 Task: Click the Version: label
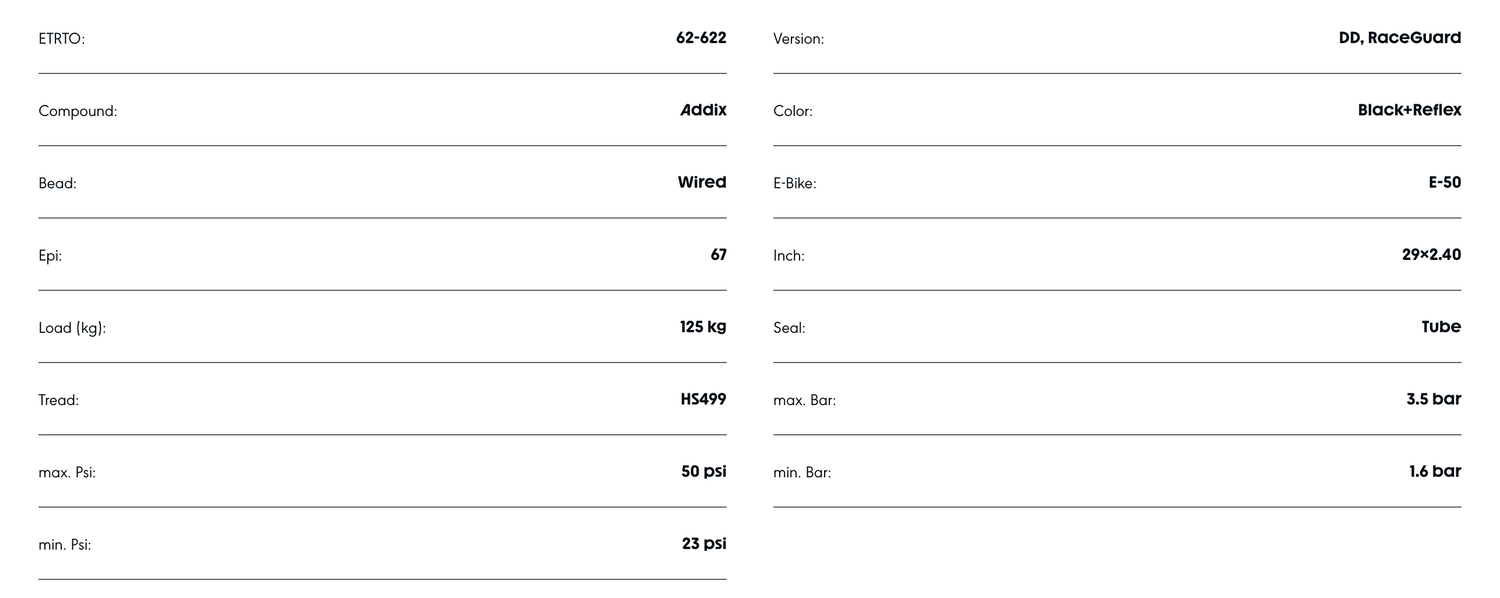point(798,39)
